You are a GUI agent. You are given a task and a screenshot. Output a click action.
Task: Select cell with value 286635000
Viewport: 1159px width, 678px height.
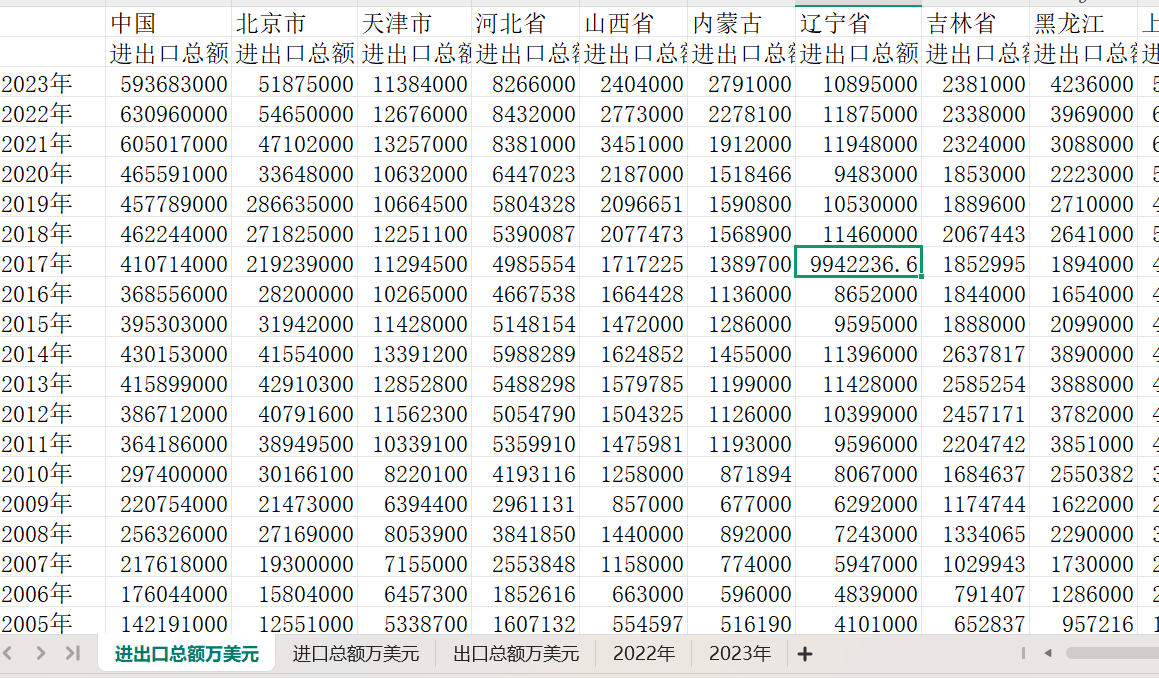pos(295,204)
